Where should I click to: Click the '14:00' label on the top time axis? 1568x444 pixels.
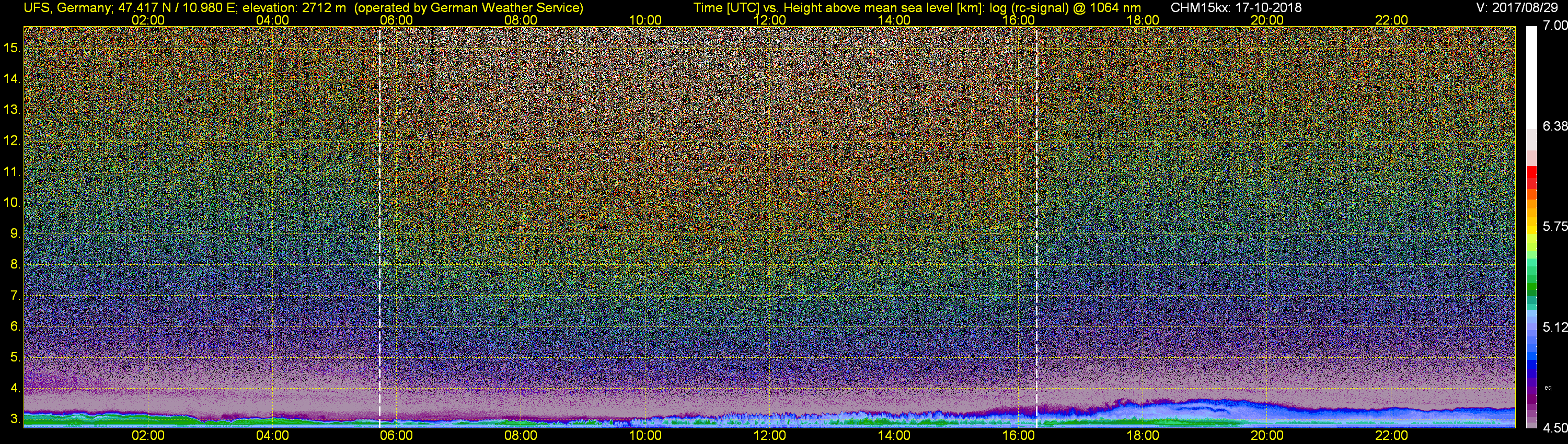coord(894,20)
